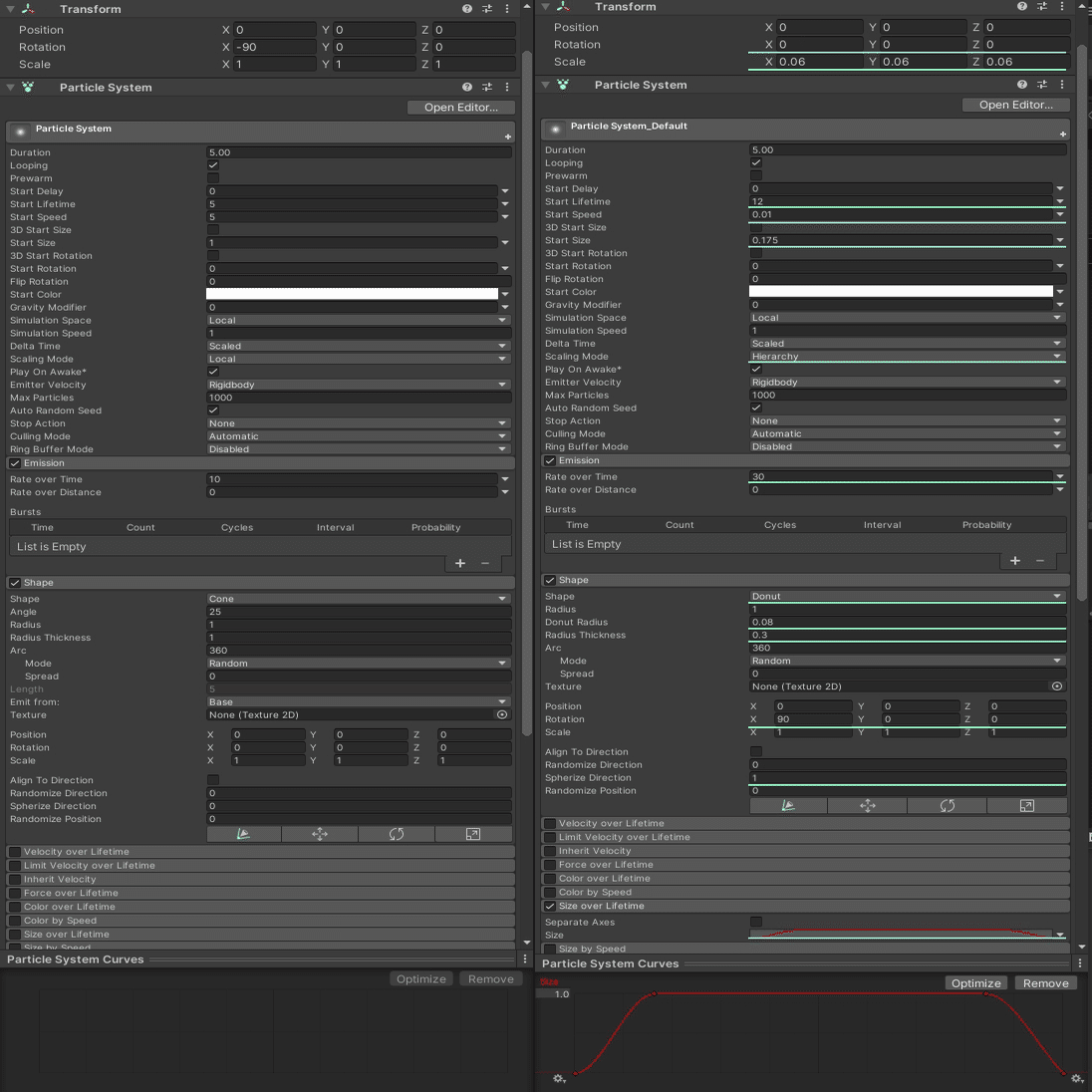Pick left Texture object selector circle
Viewport: 1092px width, 1092px height.
click(501, 714)
